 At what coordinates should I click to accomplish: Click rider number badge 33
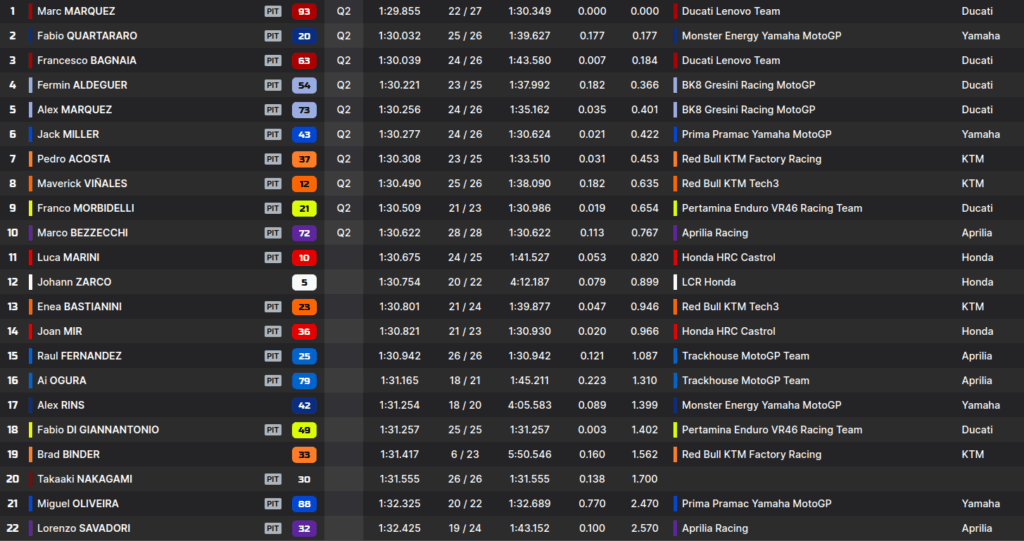coord(304,454)
